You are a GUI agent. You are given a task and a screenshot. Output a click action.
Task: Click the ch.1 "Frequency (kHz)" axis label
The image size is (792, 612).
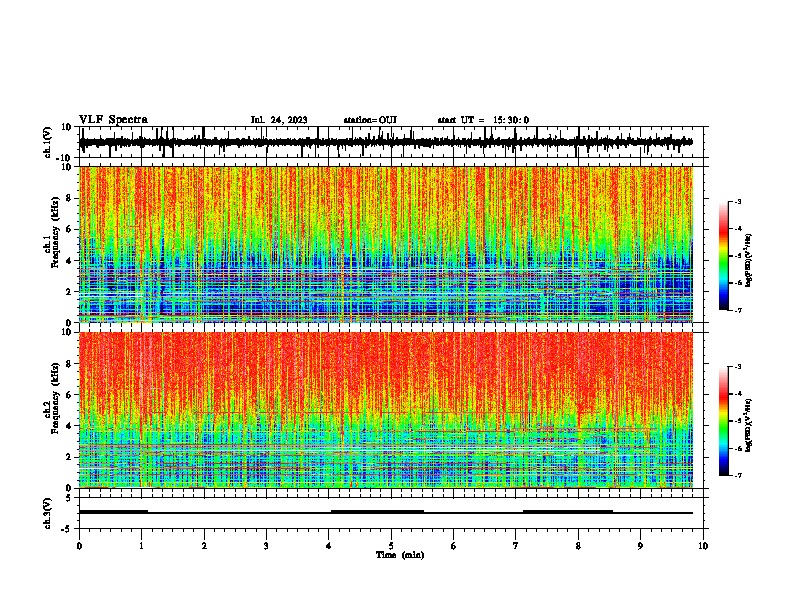click(55, 234)
